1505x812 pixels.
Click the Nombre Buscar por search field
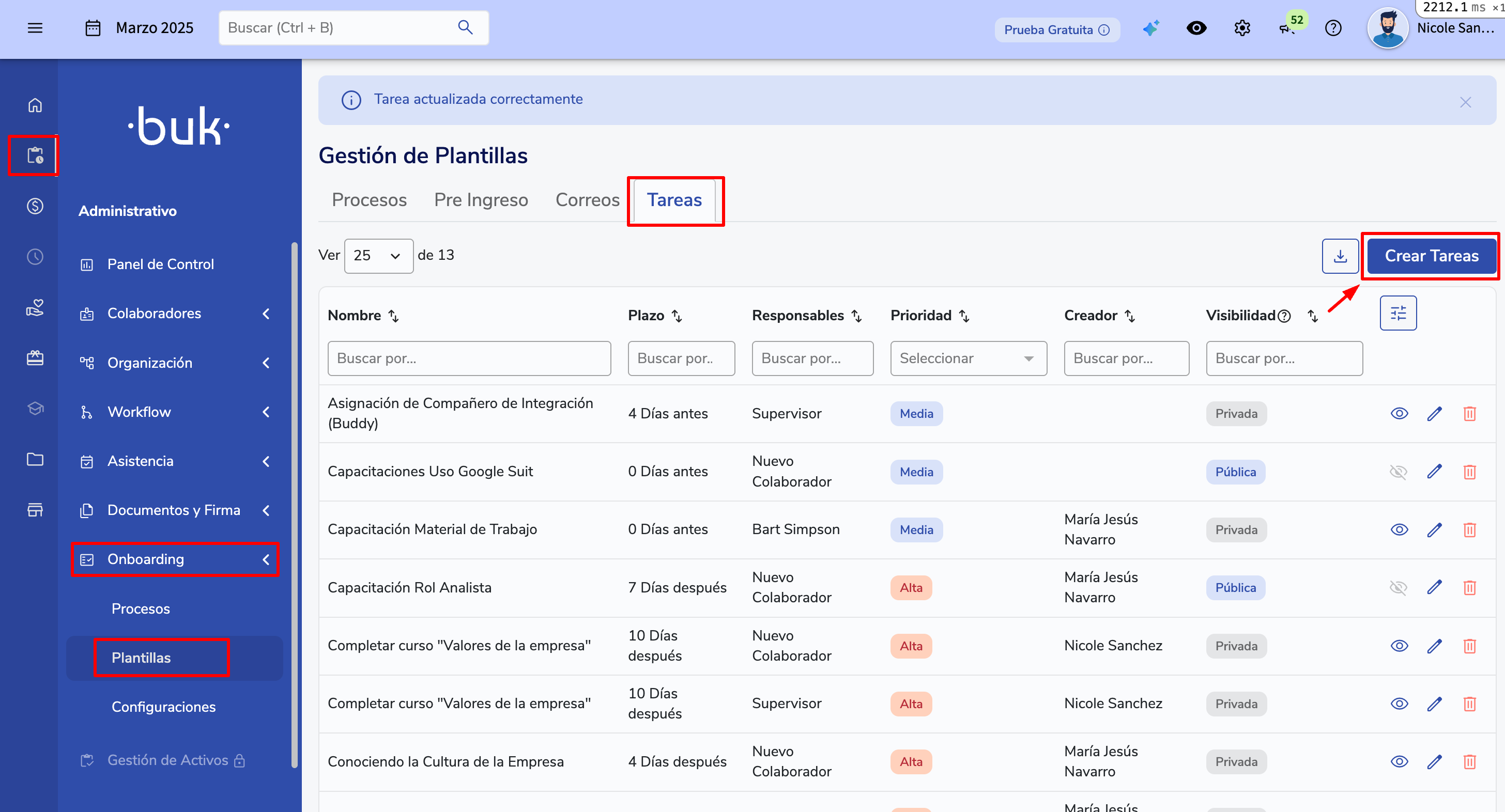tap(469, 358)
